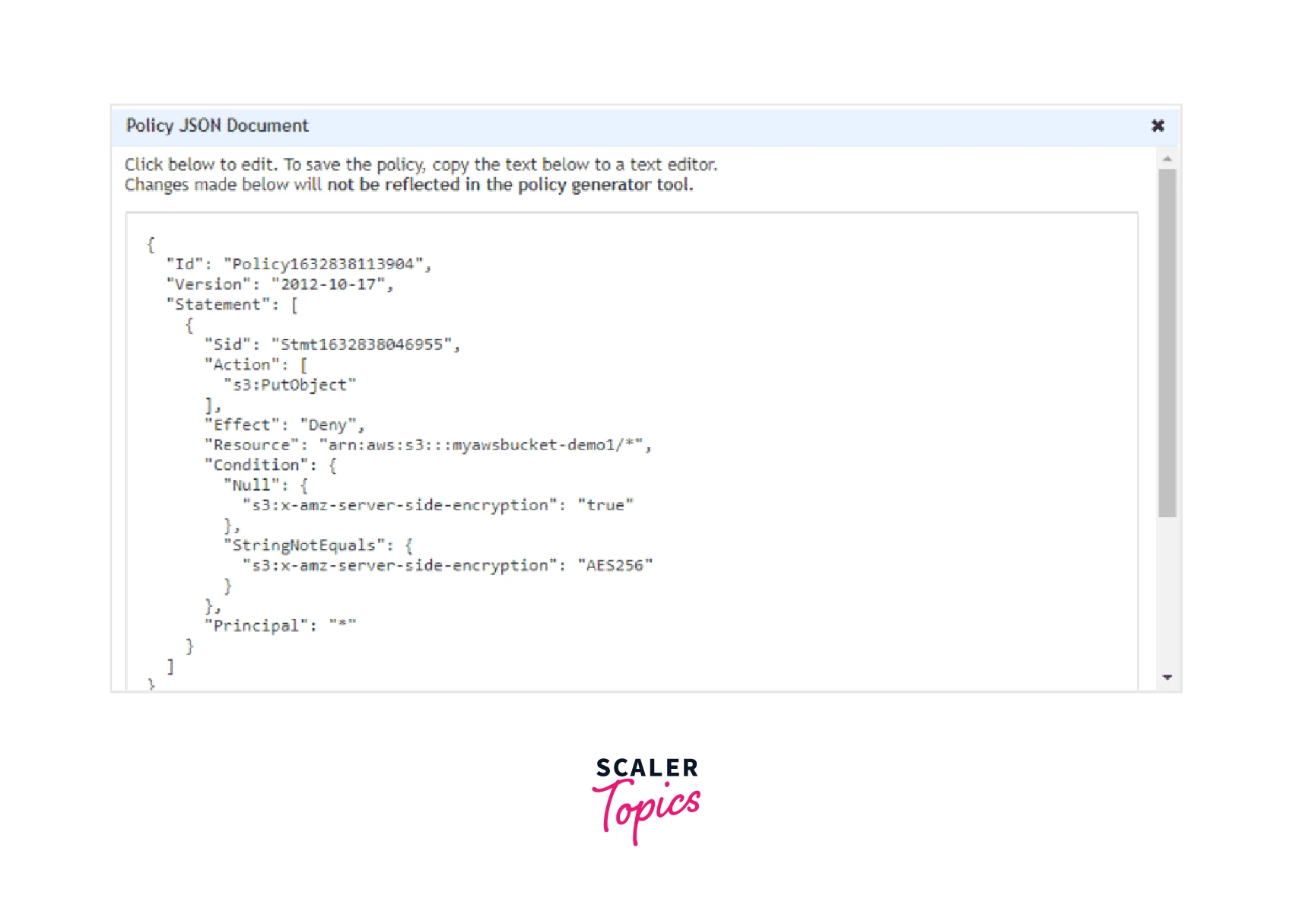This screenshot has height=924, width=1293.
Task: Click the "Principal" key line
Action: tap(256, 625)
